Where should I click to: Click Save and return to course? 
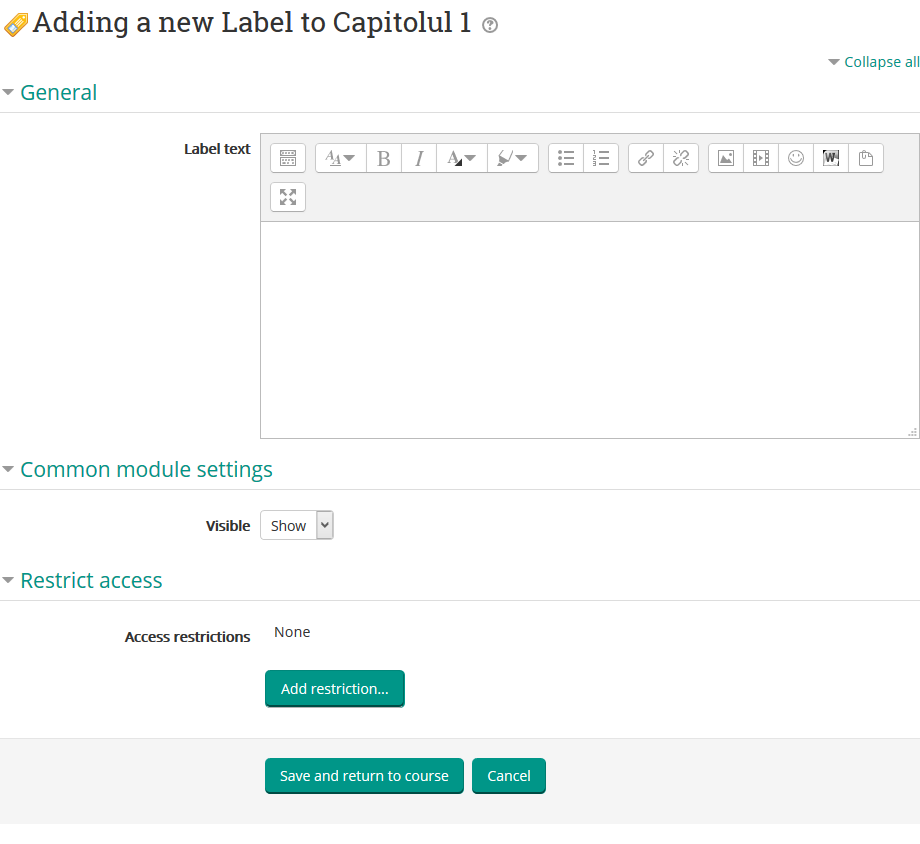tap(363, 775)
